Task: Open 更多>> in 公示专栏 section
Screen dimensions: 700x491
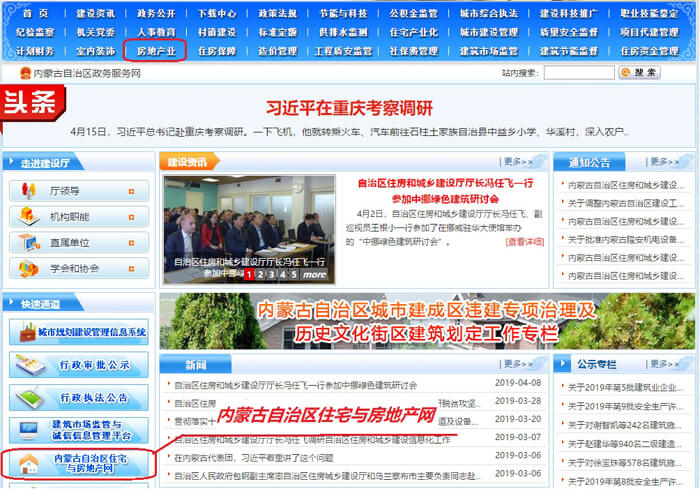Action: (x=665, y=364)
